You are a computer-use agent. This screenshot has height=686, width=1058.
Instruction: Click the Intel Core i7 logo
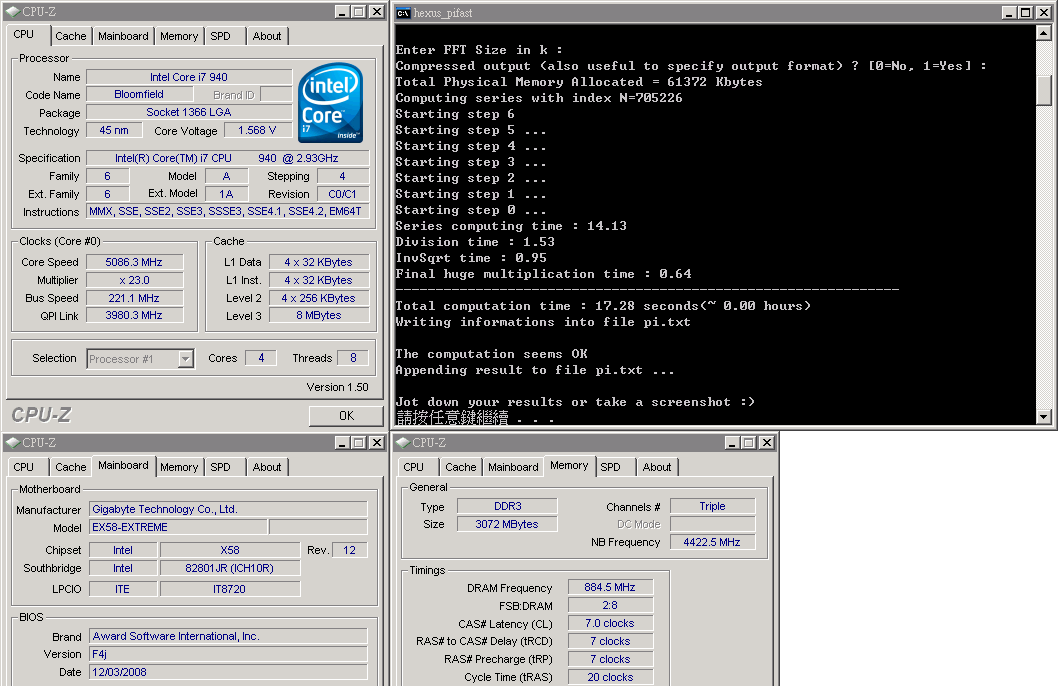(331, 103)
